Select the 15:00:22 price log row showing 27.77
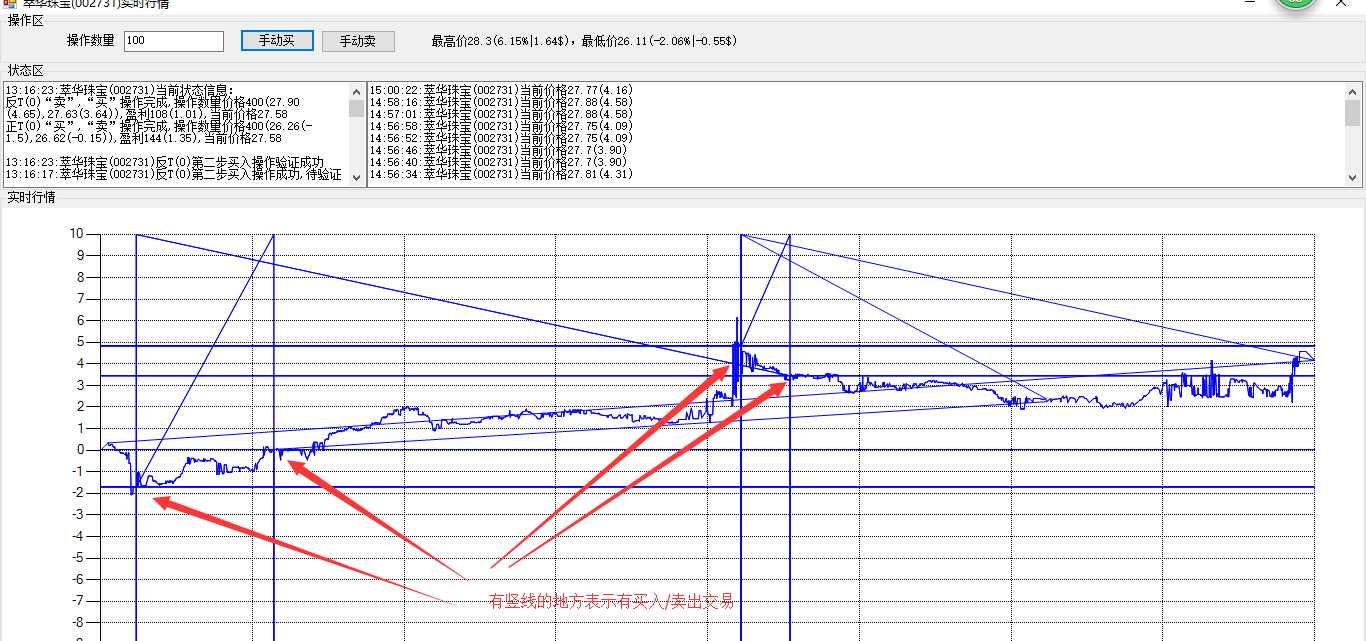 coord(501,90)
